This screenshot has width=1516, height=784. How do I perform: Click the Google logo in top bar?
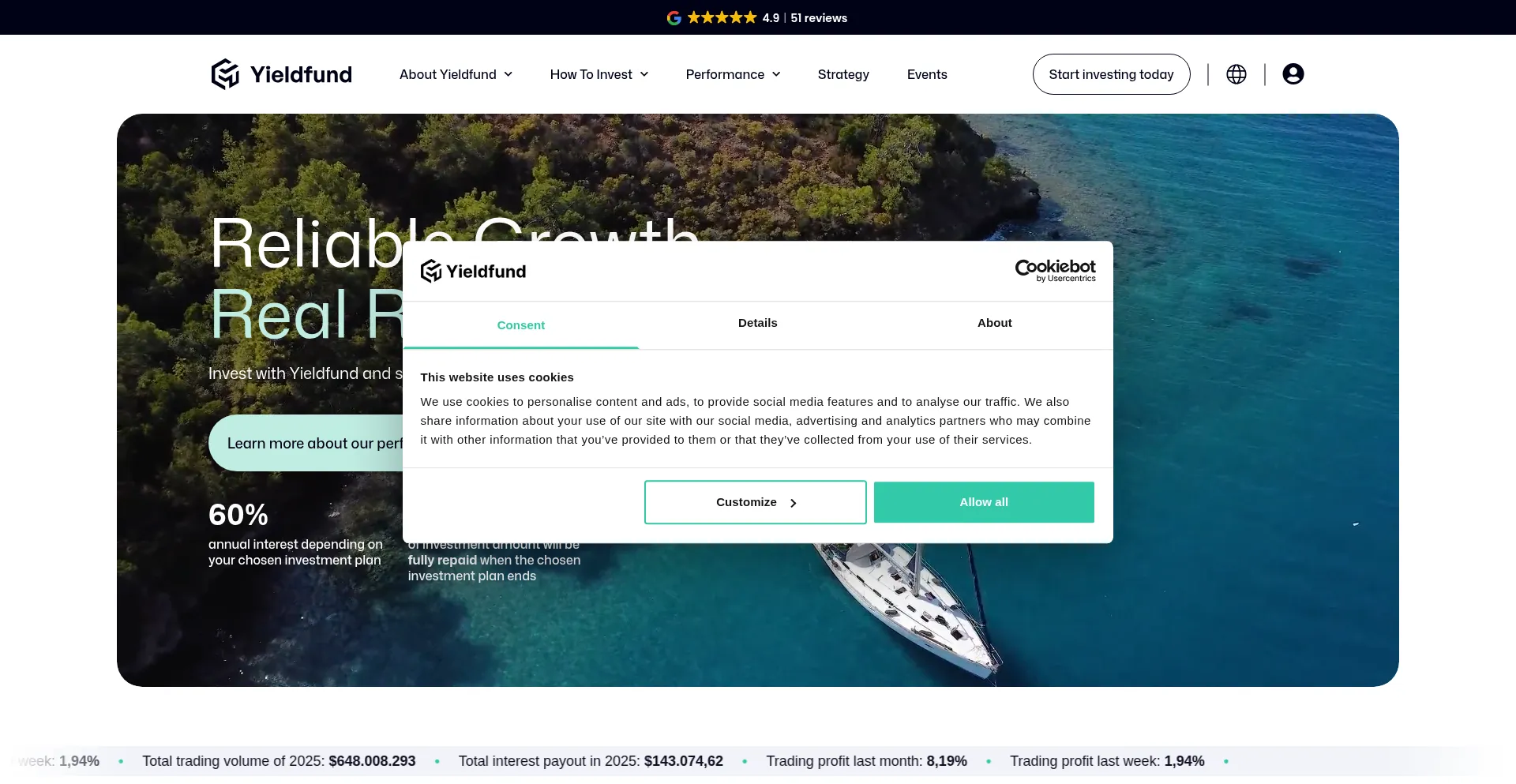[x=674, y=17]
